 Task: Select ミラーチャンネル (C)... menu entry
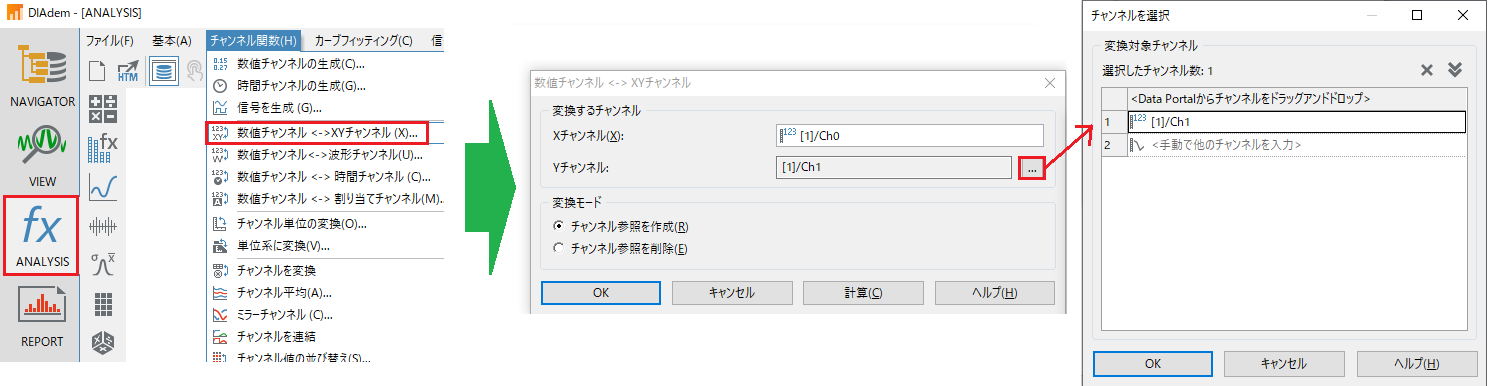pos(325,314)
